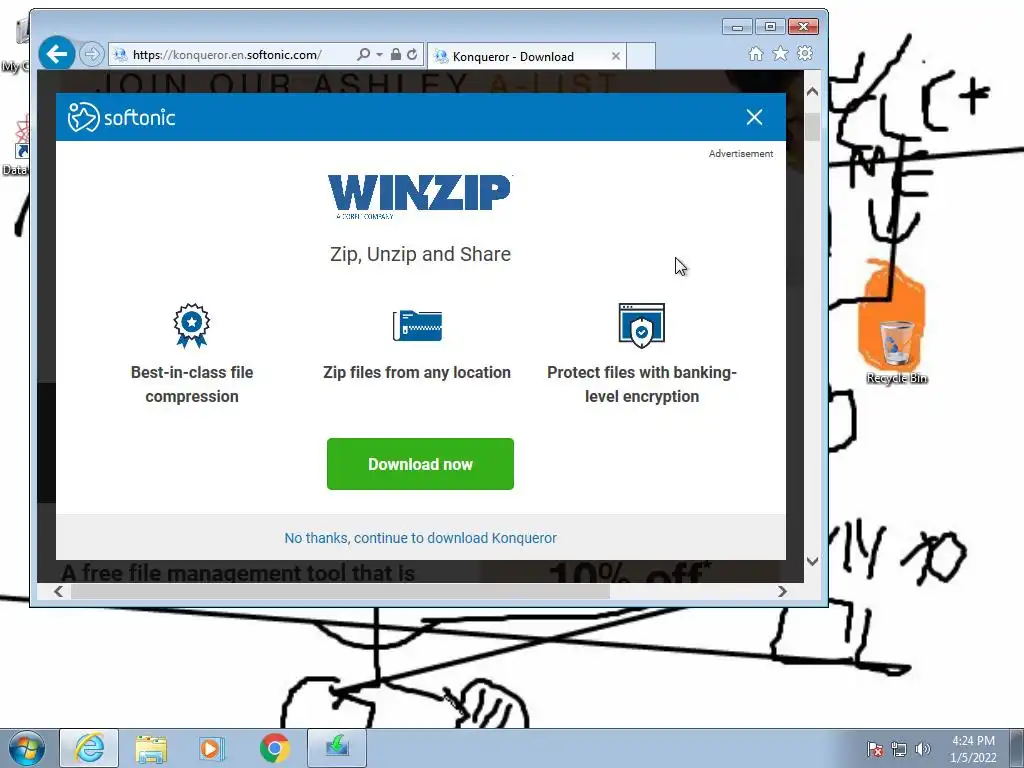Close the Konqueror - Download tab
Screen dimensions: 1024x768
tap(615, 56)
